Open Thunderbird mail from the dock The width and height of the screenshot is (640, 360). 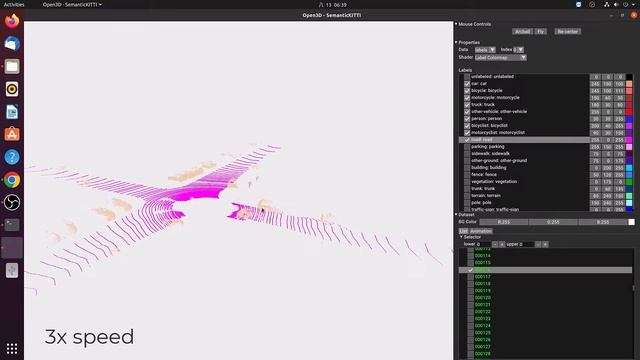12,44
